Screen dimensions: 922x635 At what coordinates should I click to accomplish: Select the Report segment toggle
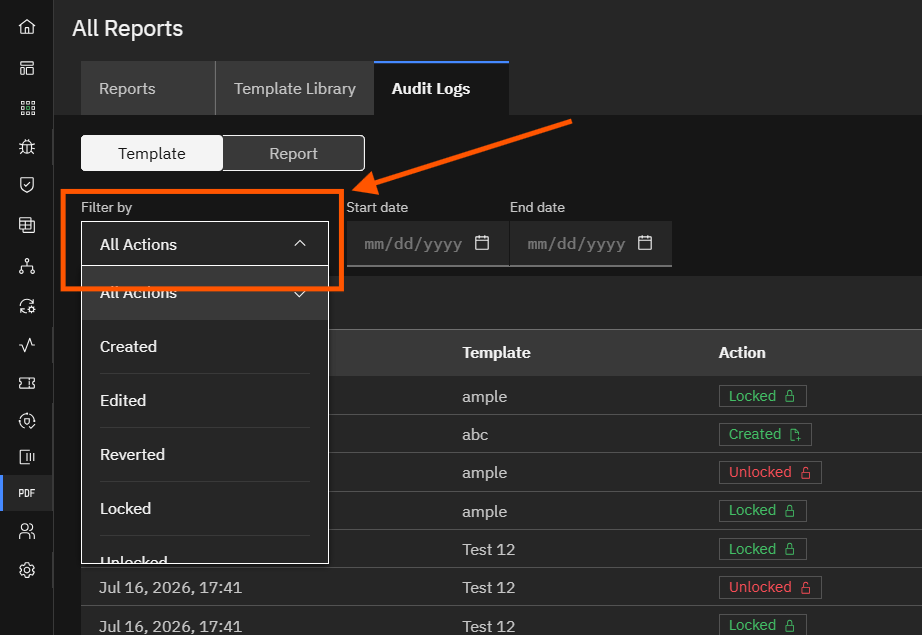coord(293,153)
